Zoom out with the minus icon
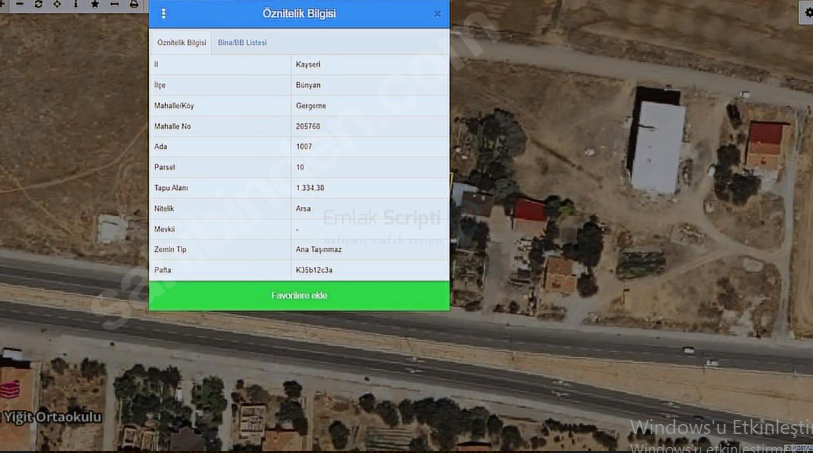The height and width of the screenshot is (453, 813). tap(20, 4)
